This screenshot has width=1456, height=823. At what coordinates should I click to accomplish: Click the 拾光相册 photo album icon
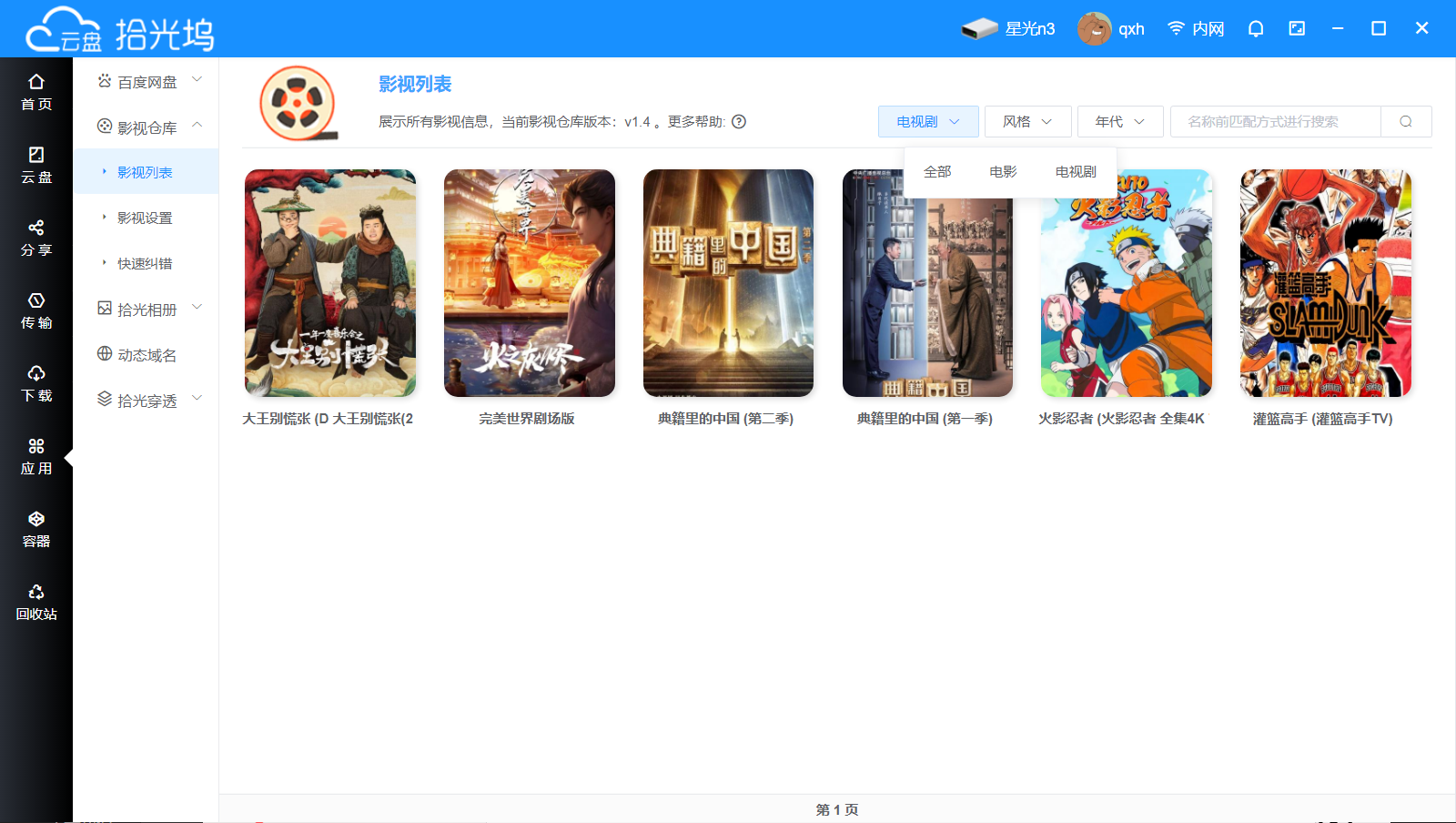105,309
